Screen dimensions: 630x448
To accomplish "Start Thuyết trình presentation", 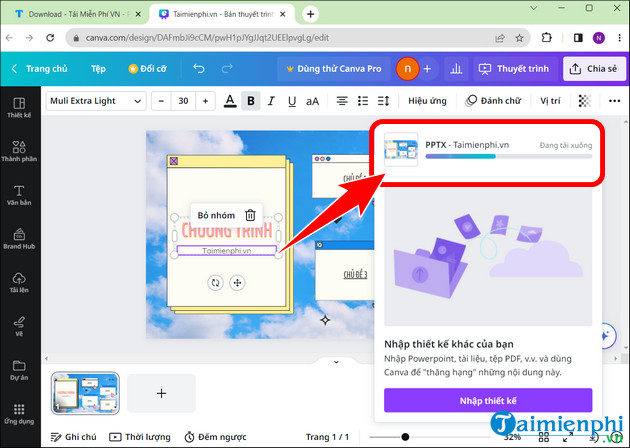I will click(514, 69).
